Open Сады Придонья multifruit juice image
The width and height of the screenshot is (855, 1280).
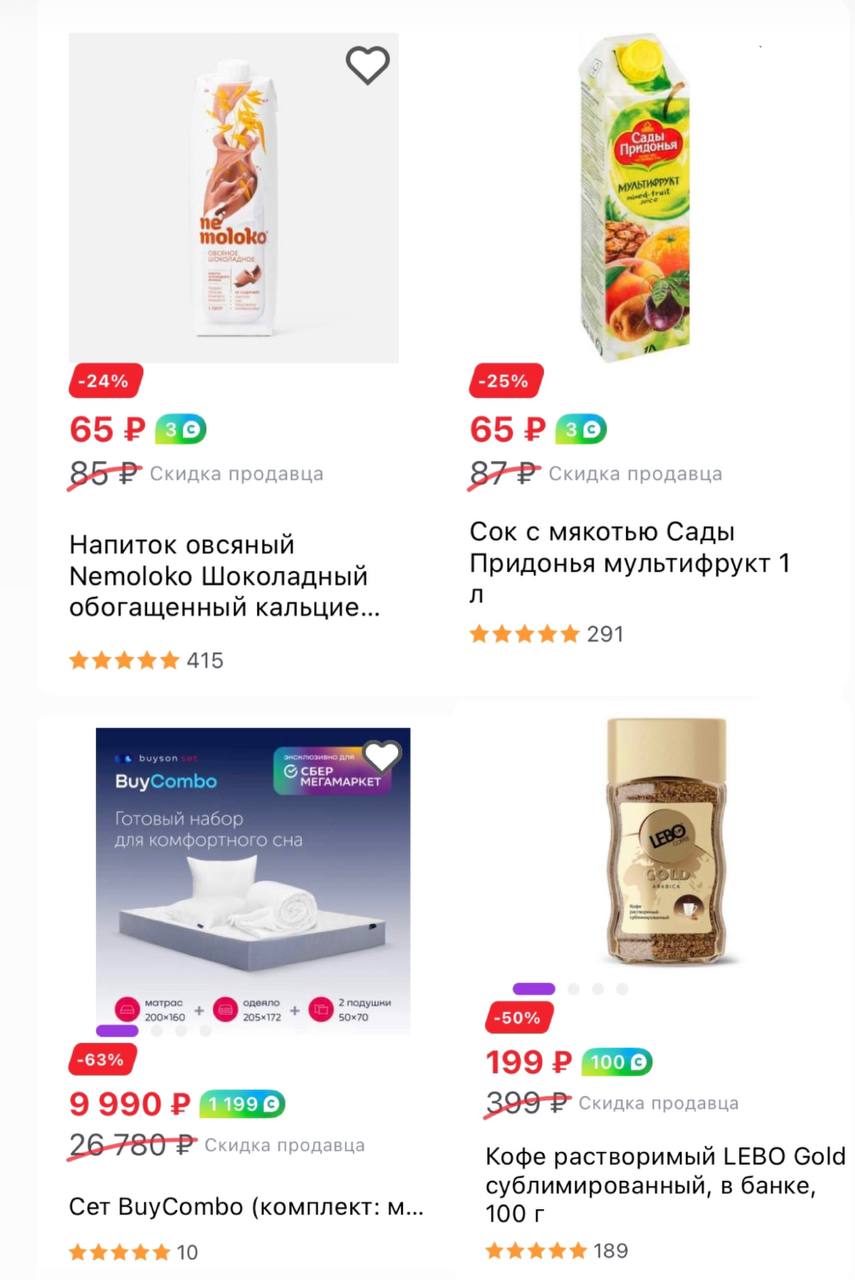tap(636, 198)
